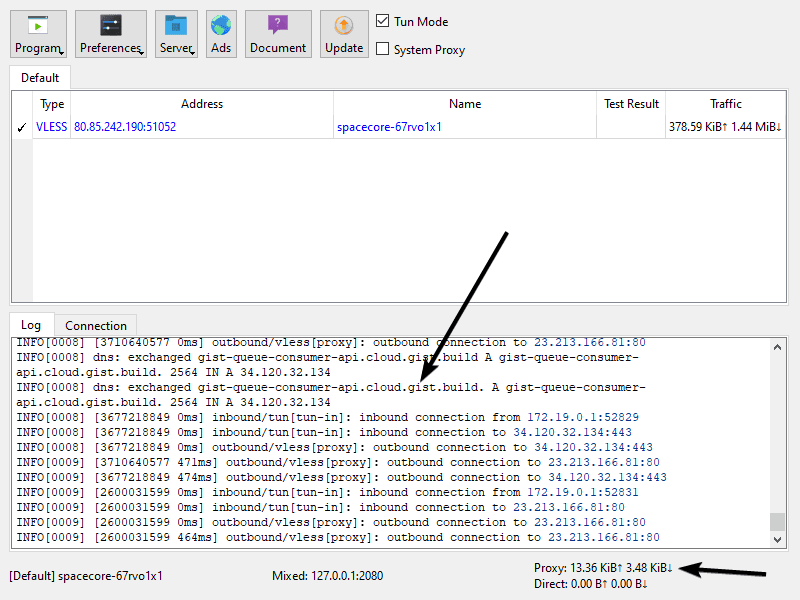800x600 pixels.
Task: Select the Log tab
Action: 31,325
